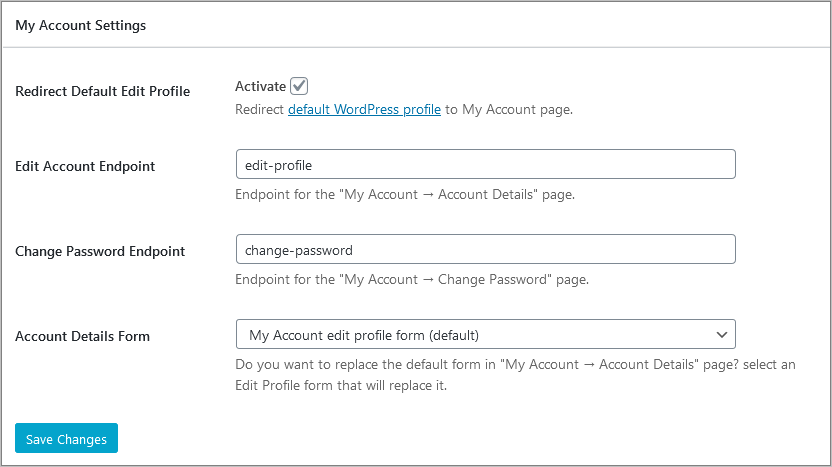Click the Edit Account Endpoint label

click(85, 167)
